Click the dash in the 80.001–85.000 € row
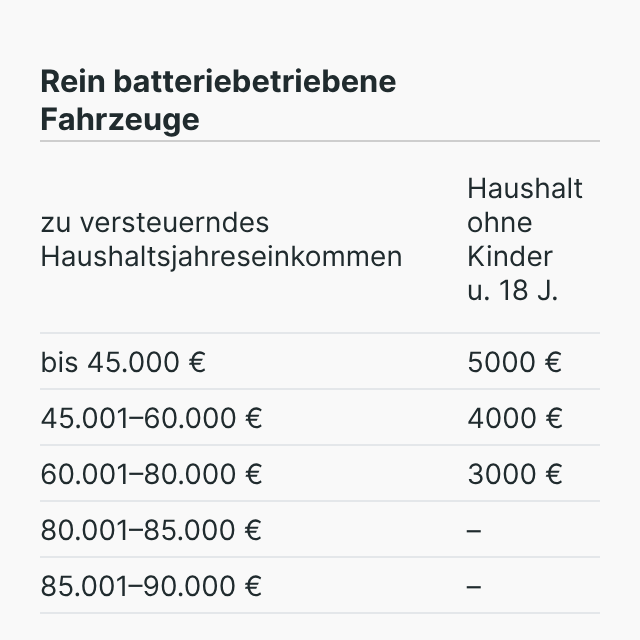Screen dimensions: 640x640 coord(474,530)
